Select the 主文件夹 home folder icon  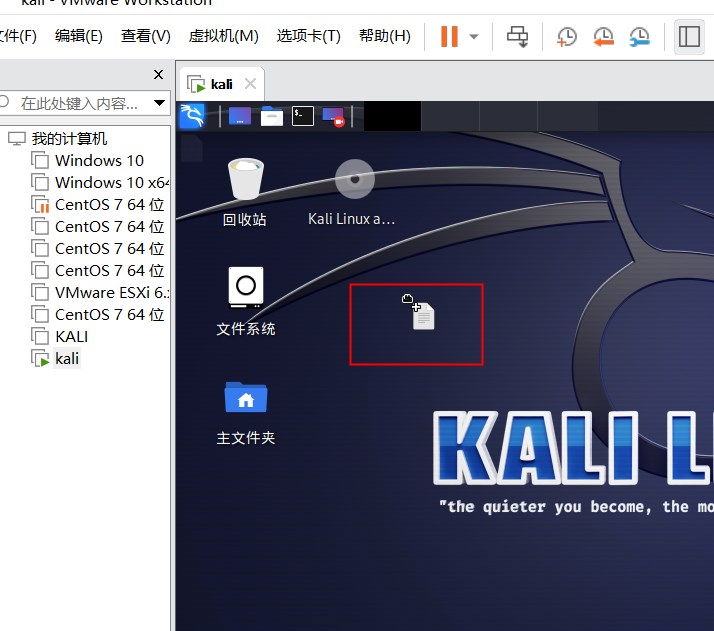245,413
